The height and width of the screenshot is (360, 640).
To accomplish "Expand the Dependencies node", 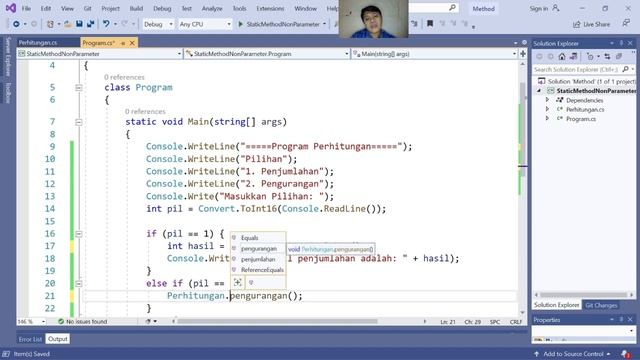I will tap(547, 100).
